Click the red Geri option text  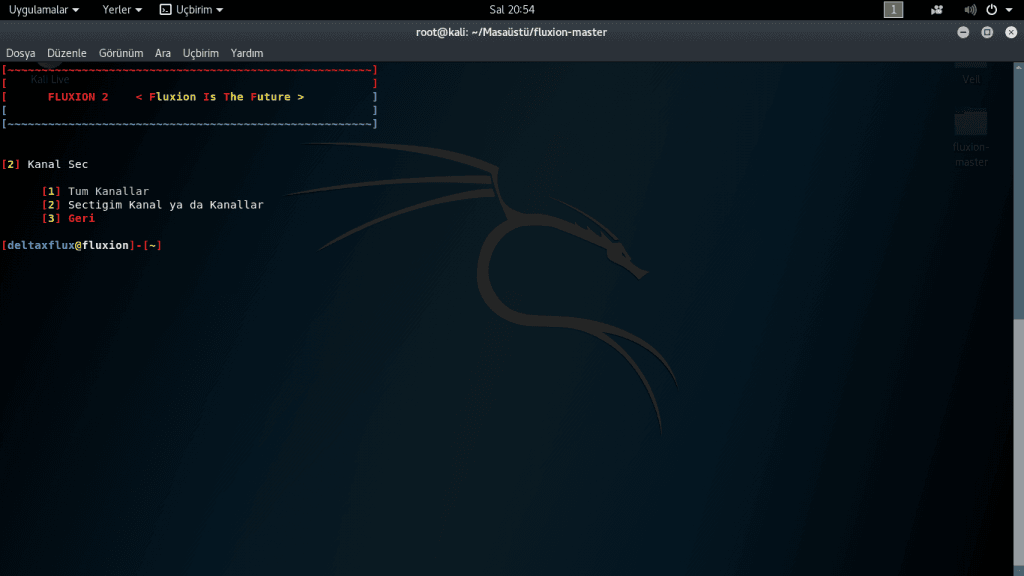82,218
